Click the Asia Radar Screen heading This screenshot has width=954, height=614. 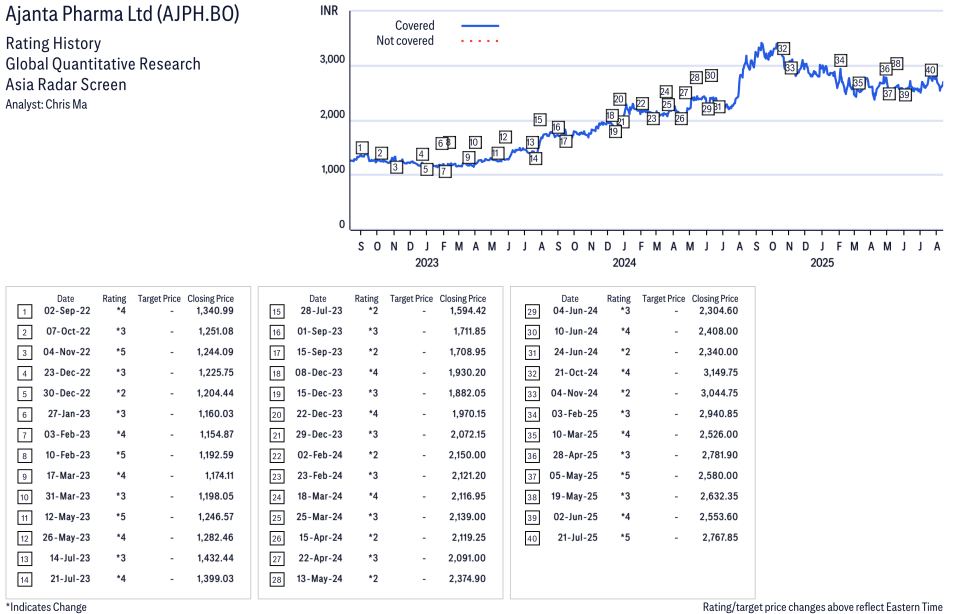coord(66,85)
